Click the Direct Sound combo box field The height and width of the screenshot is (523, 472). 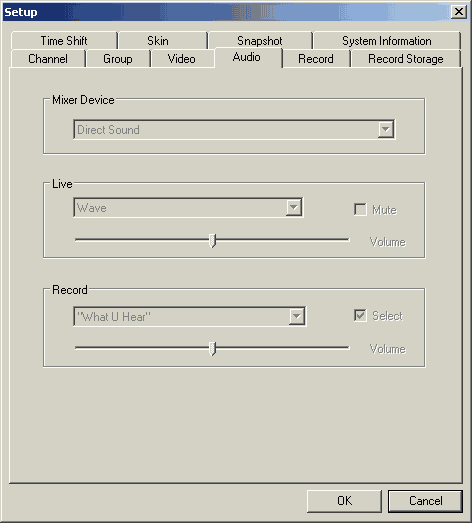point(234,129)
